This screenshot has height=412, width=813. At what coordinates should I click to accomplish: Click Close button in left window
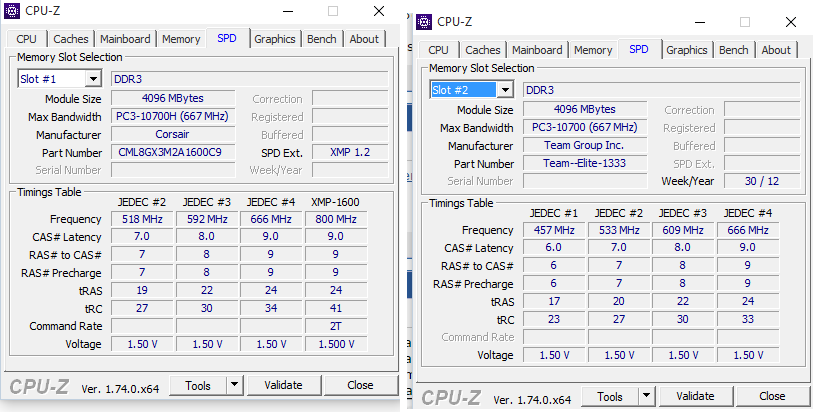coord(360,385)
